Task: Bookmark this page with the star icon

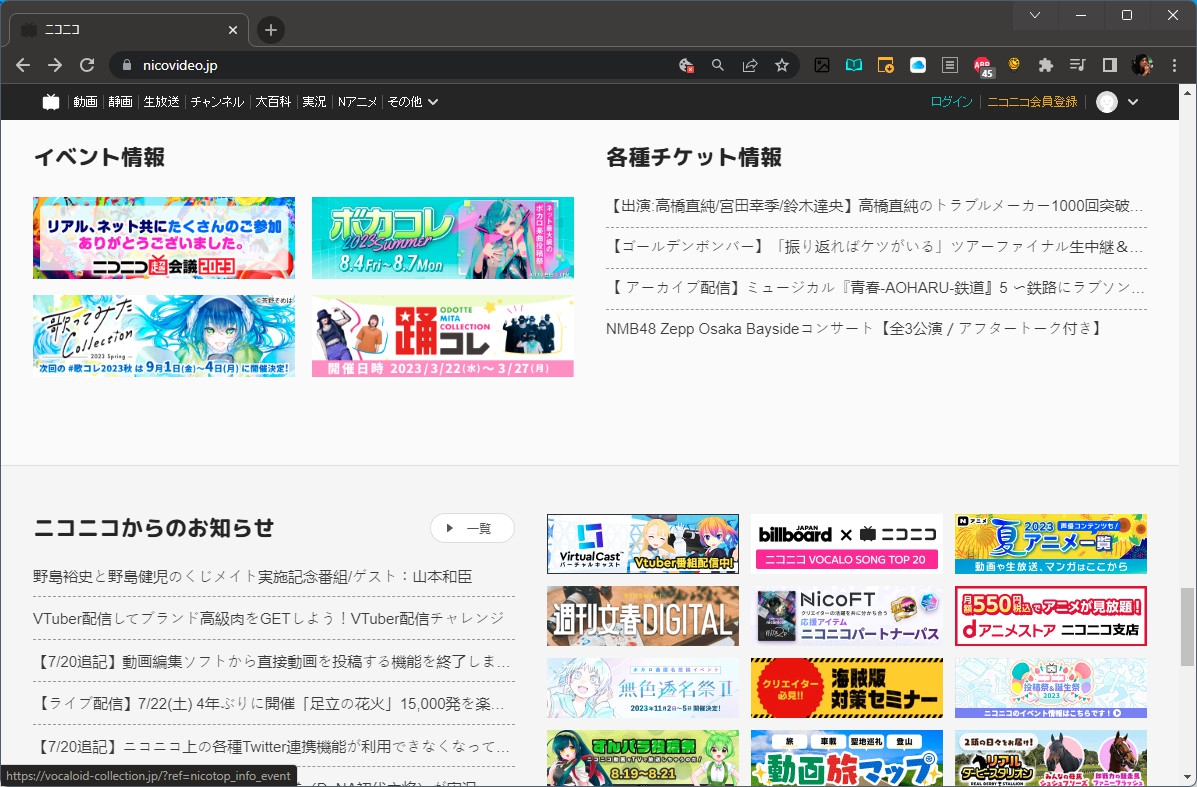Action: click(x=782, y=66)
